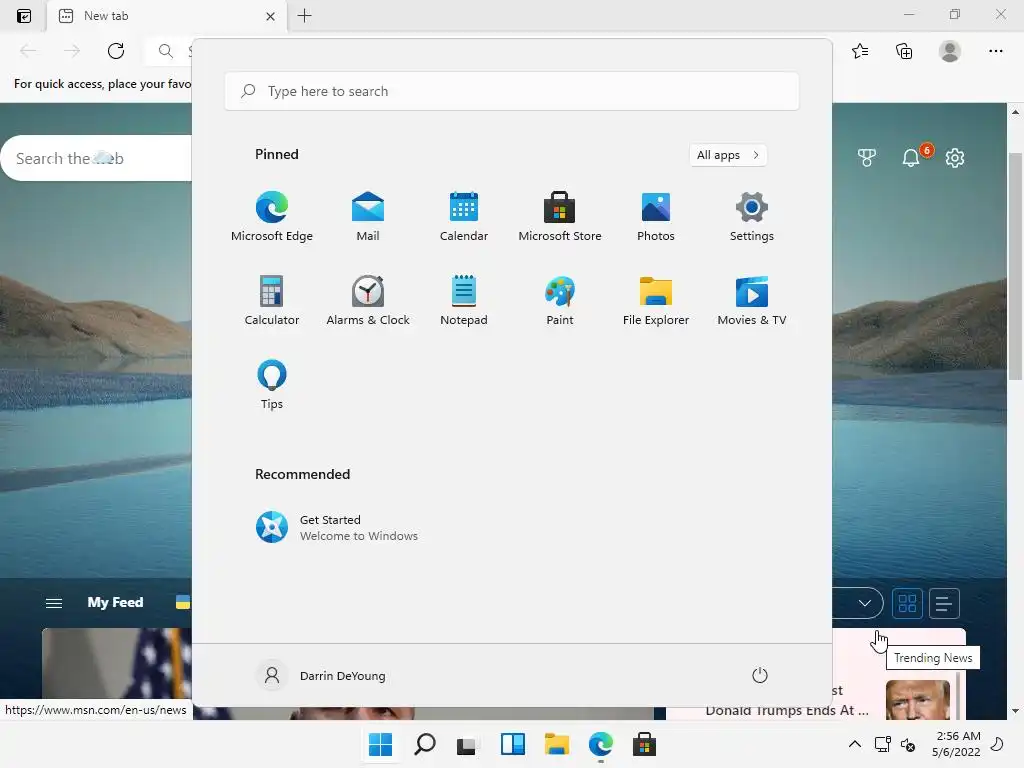Image resolution: width=1024 pixels, height=768 pixels.
Task: Select My Feed tab
Action: click(x=116, y=602)
